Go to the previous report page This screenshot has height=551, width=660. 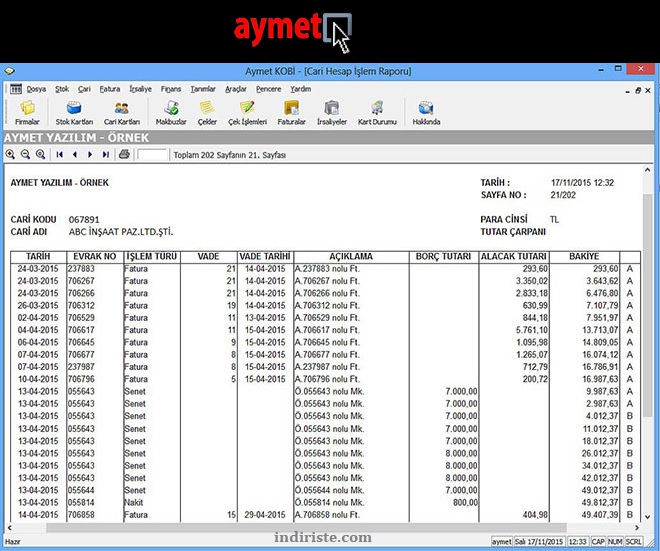click(75, 154)
